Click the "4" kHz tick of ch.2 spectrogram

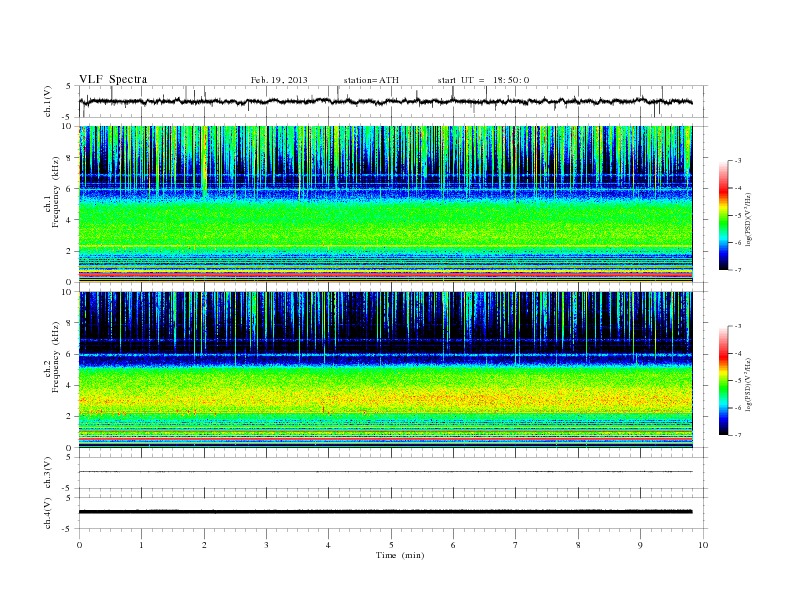(70, 385)
